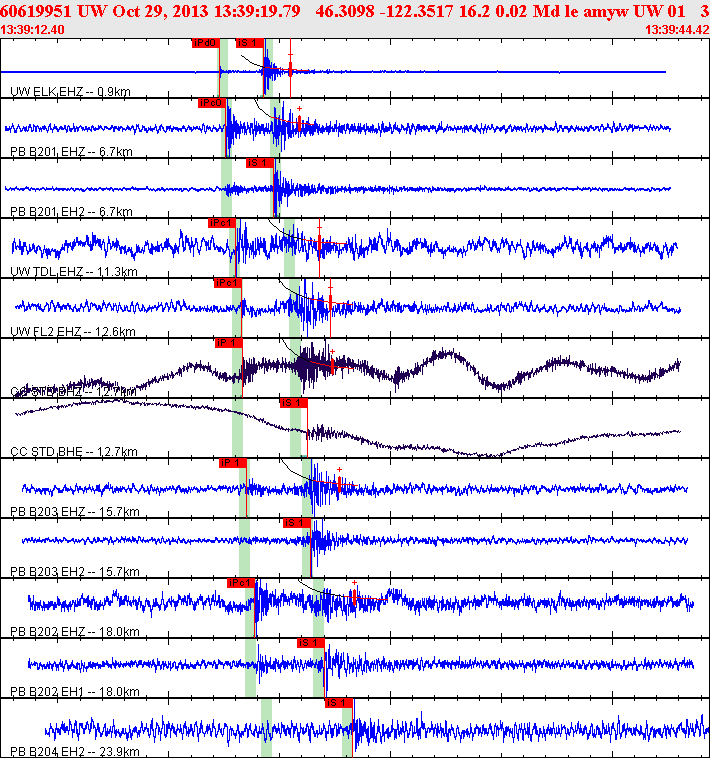Click the iS 1 flag on STD BHE
Screen dimensions: 710x758
coord(293,403)
